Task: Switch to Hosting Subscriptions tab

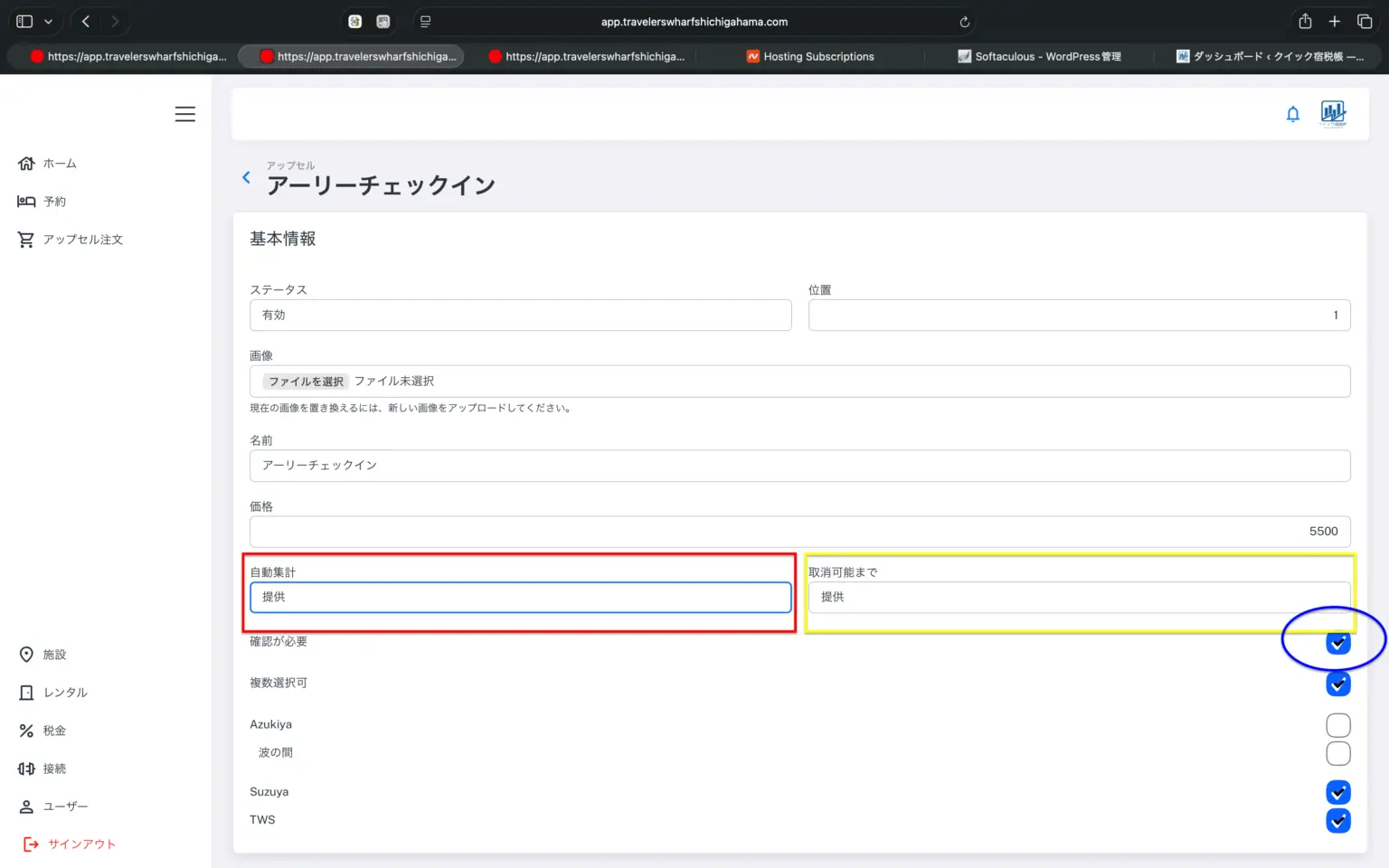Action: point(817,56)
